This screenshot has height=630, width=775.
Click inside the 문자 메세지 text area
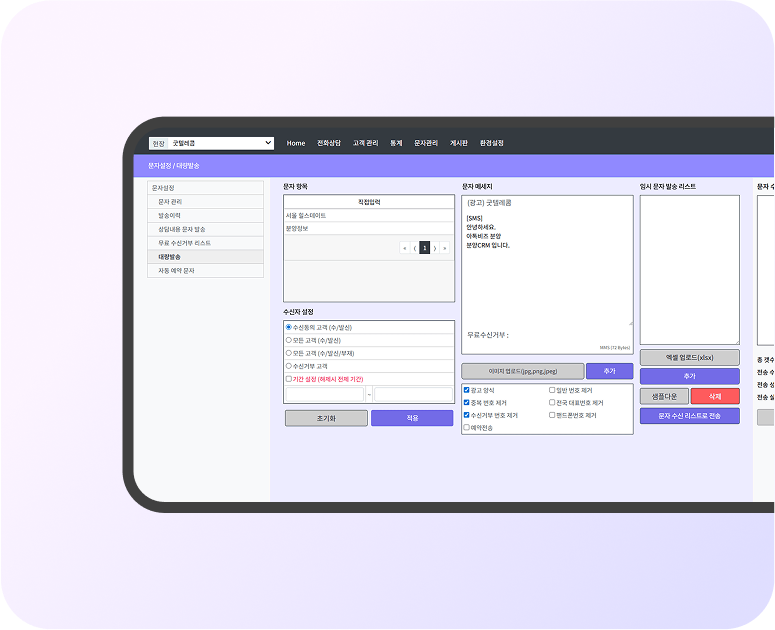click(x=547, y=280)
